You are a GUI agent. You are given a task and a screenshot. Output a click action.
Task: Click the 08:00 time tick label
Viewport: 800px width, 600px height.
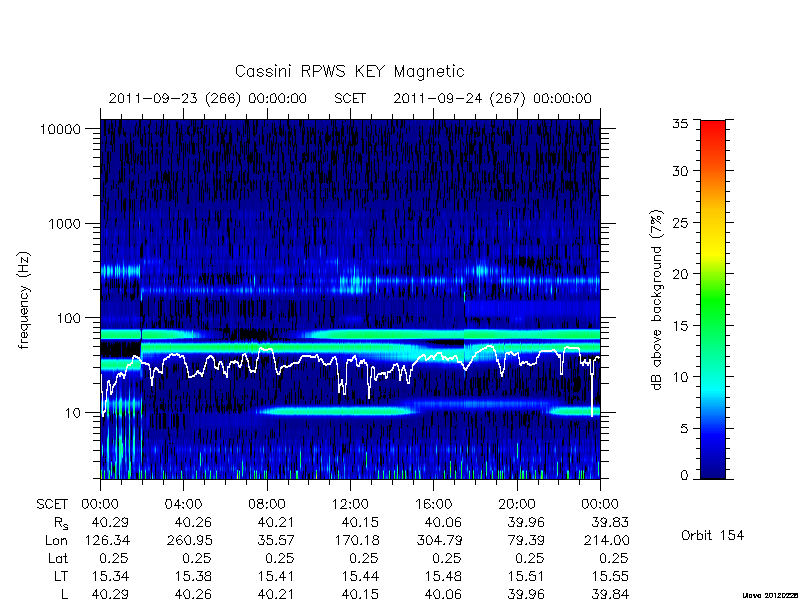266,505
